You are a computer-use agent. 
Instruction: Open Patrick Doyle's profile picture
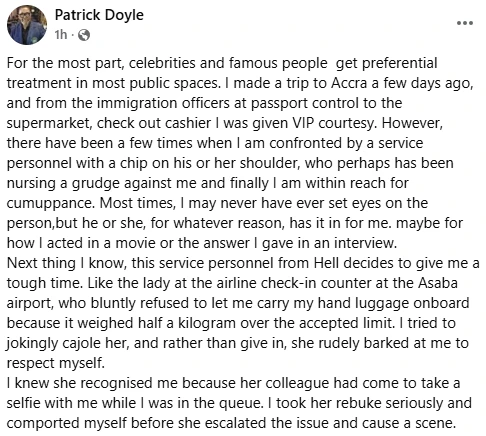pos(27,25)
